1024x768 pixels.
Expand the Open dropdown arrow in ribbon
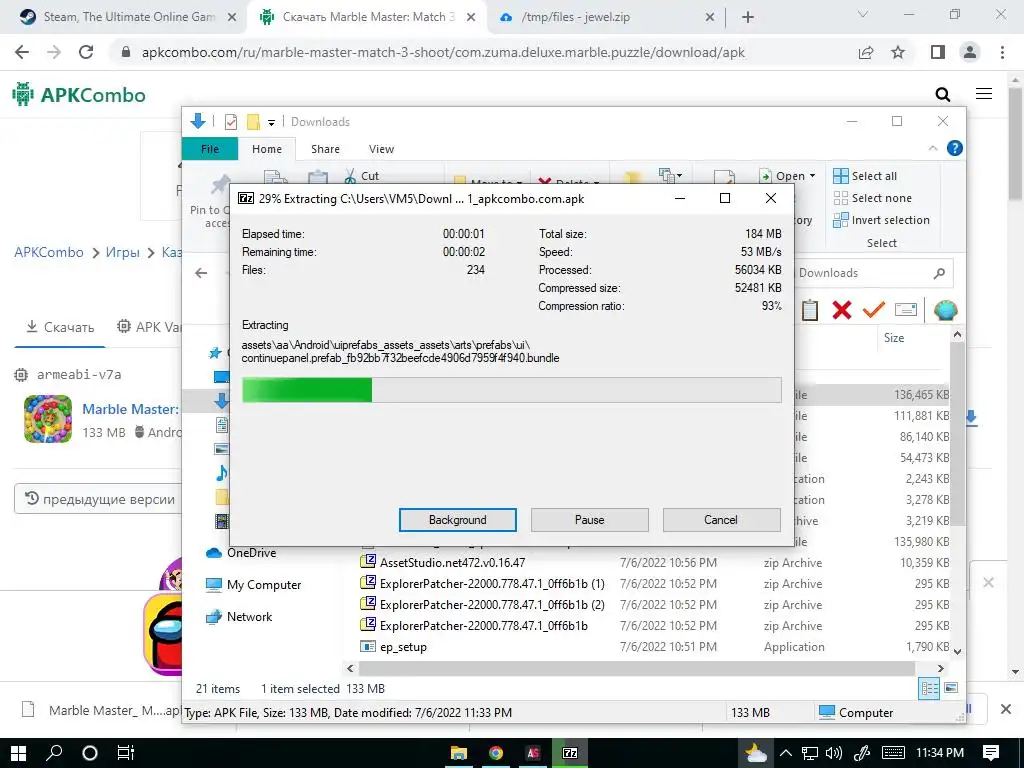coord(812,176)
